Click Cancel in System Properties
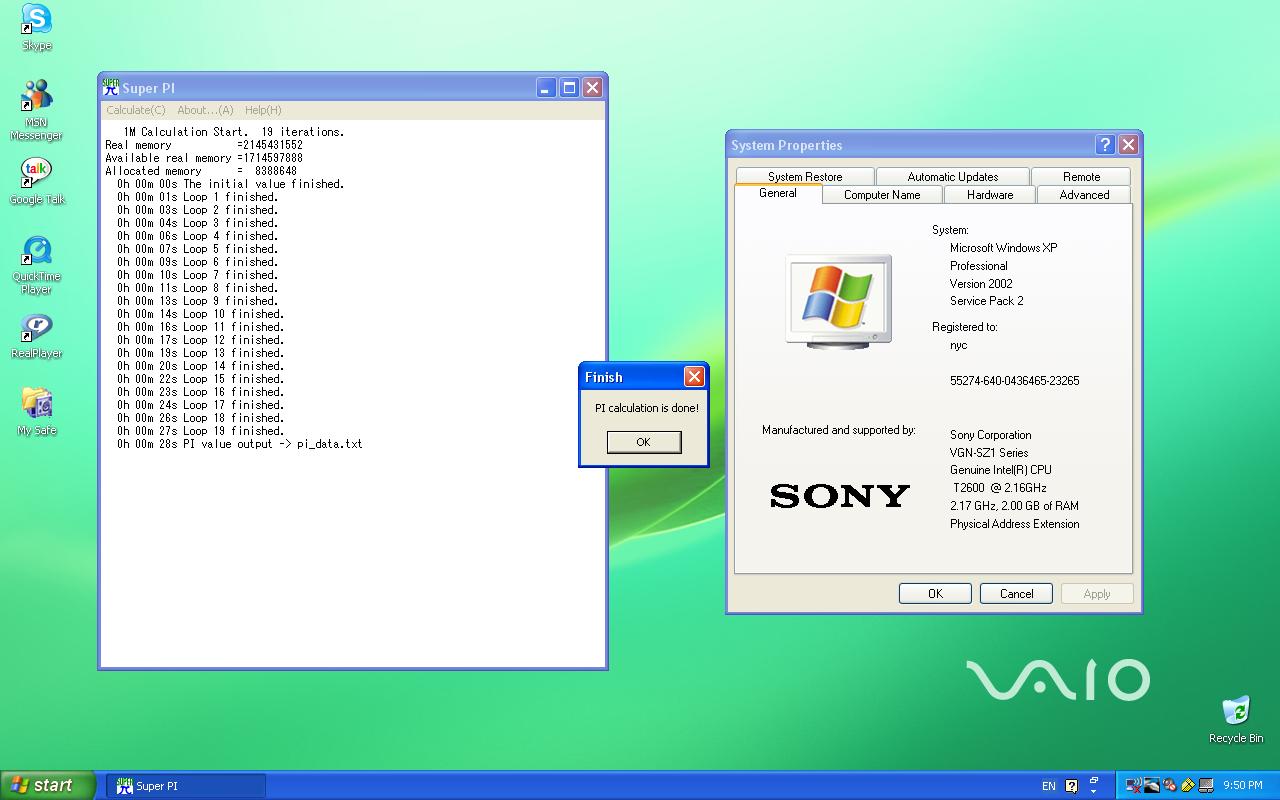Image resolution: width=1280 pixels, height=800 pixels. pos(1016,593)
